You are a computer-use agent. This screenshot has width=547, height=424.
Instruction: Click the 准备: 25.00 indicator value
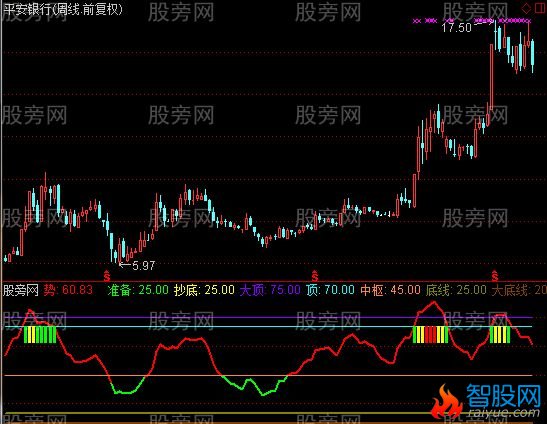(138, 290)
